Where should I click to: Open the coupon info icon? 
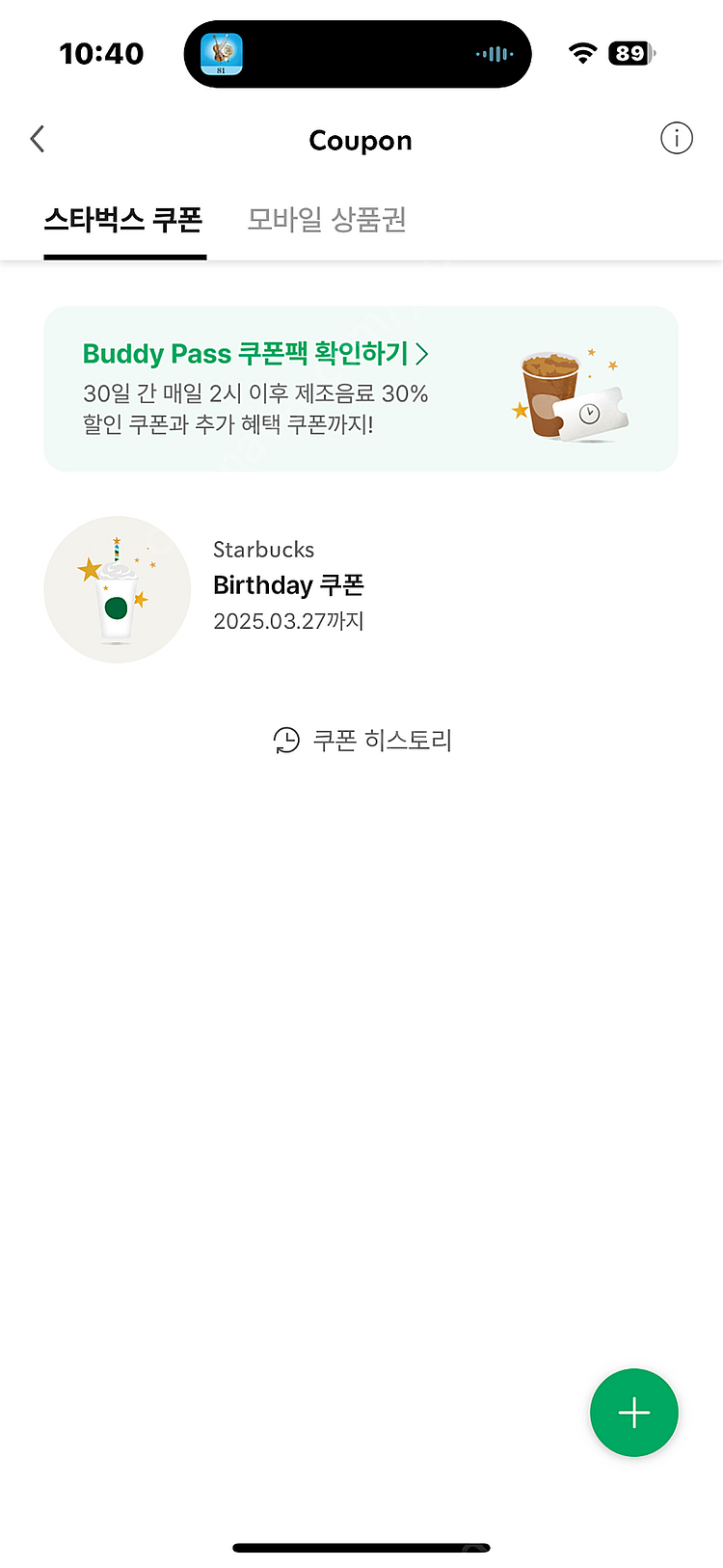(x=676, y=139)
